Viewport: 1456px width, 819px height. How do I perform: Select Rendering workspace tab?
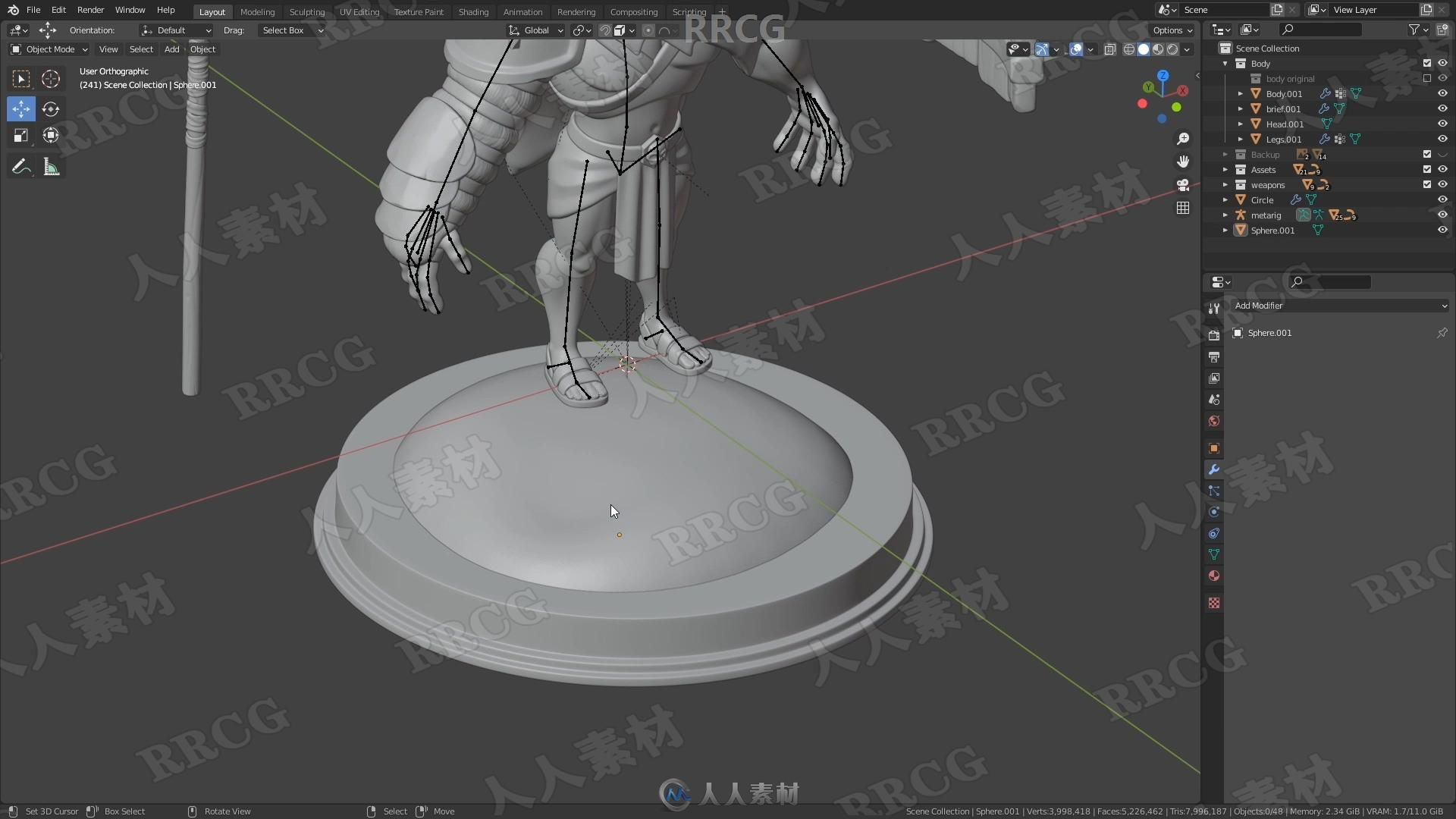click(x=575, y=11)
